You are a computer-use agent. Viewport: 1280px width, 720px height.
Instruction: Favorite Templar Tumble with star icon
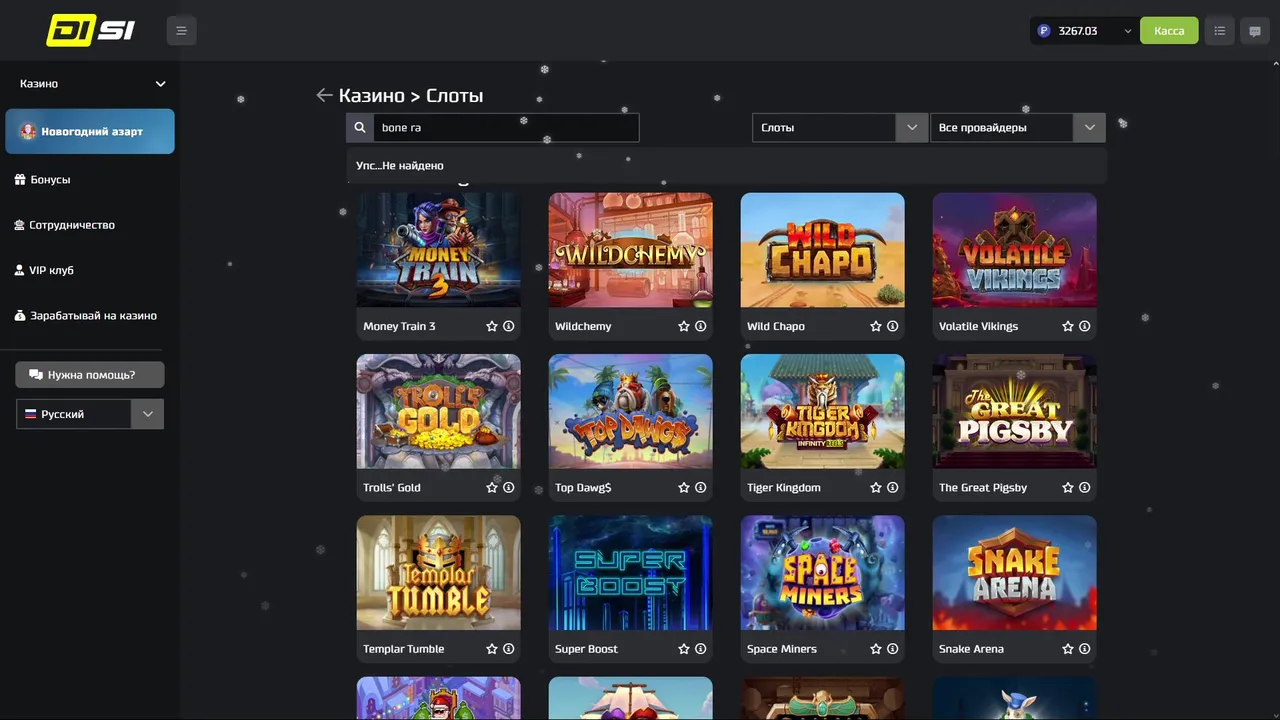492,649
